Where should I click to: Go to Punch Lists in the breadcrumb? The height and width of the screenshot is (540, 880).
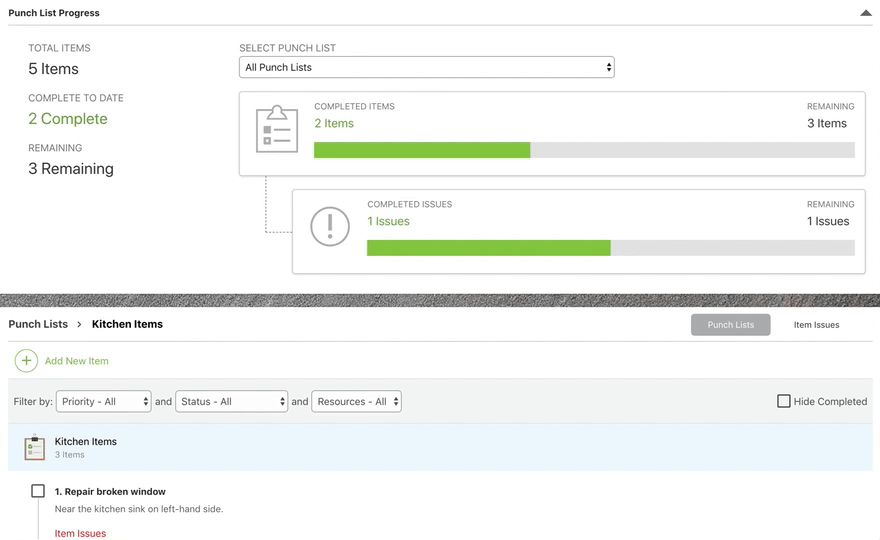coord(38,324)
